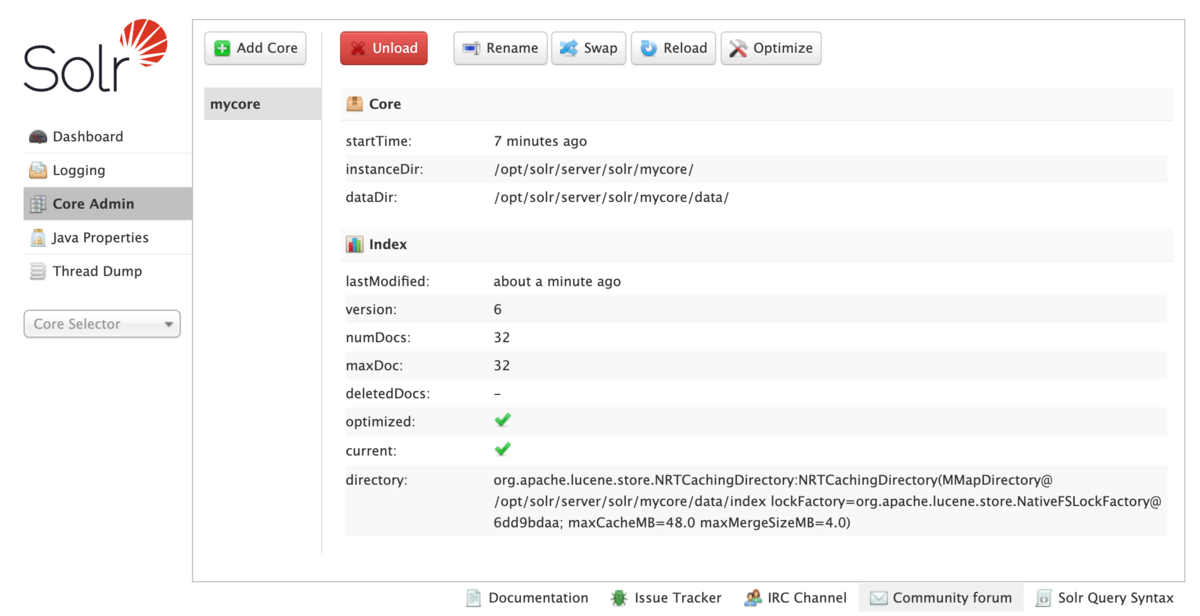Click the green plus icon on Add Core
This screenshot has width=1200, height=616.
pyautogui.click(x=223, y=48)
